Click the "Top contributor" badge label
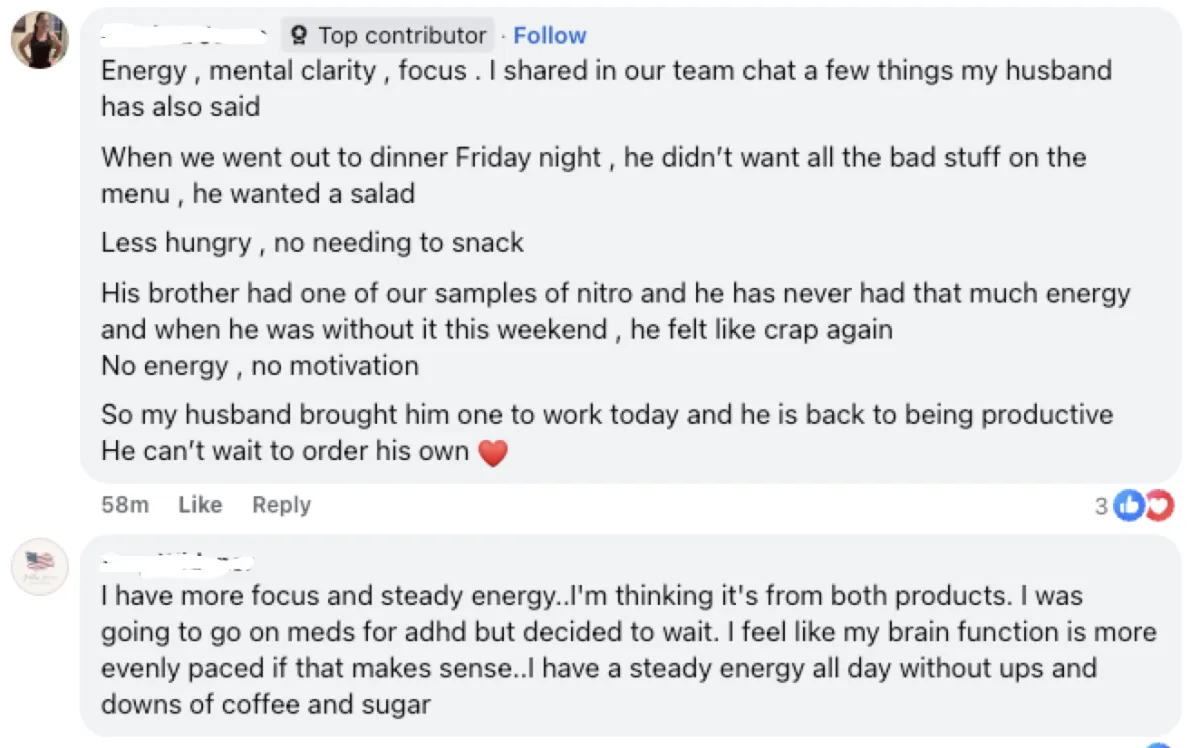 coord(401,36)
